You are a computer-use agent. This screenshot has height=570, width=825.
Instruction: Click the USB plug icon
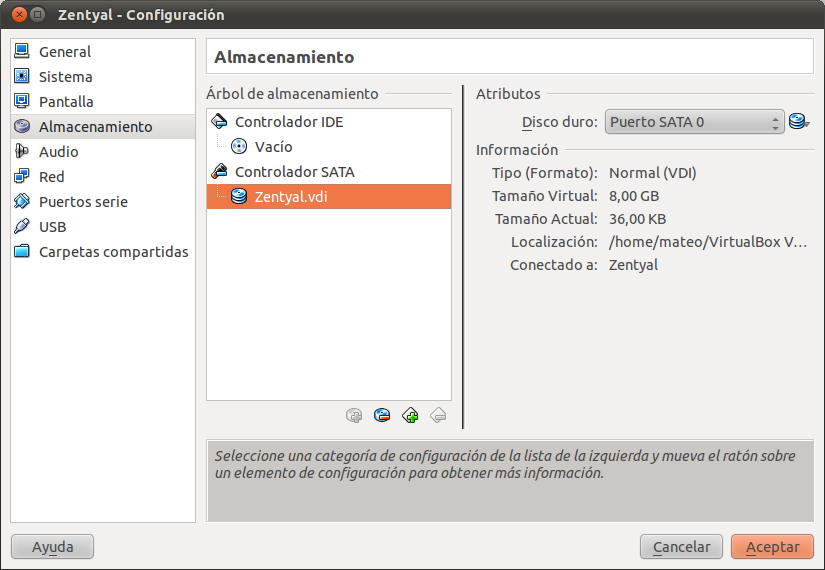[22, 226]
